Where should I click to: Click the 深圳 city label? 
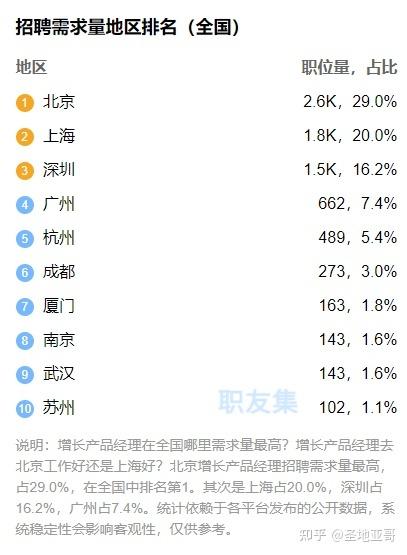(59, 170)
